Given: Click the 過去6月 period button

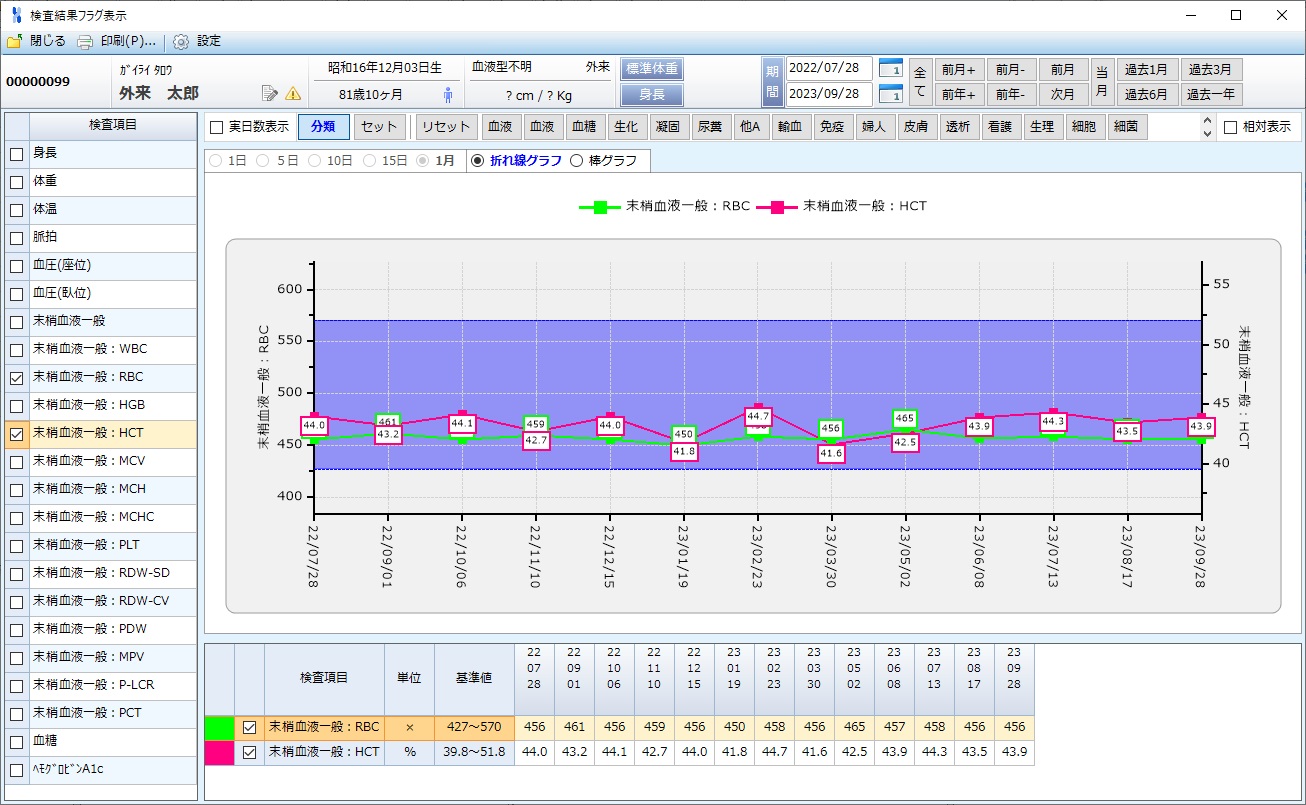Looking at the screenshot, I should 1146,95.
